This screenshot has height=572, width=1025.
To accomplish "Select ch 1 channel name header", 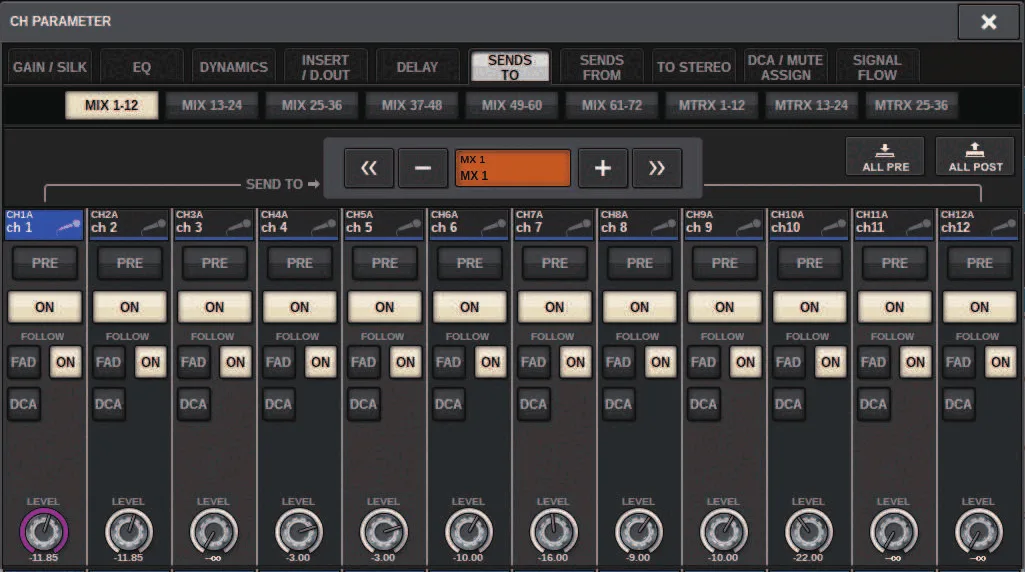I will [44, 224].
